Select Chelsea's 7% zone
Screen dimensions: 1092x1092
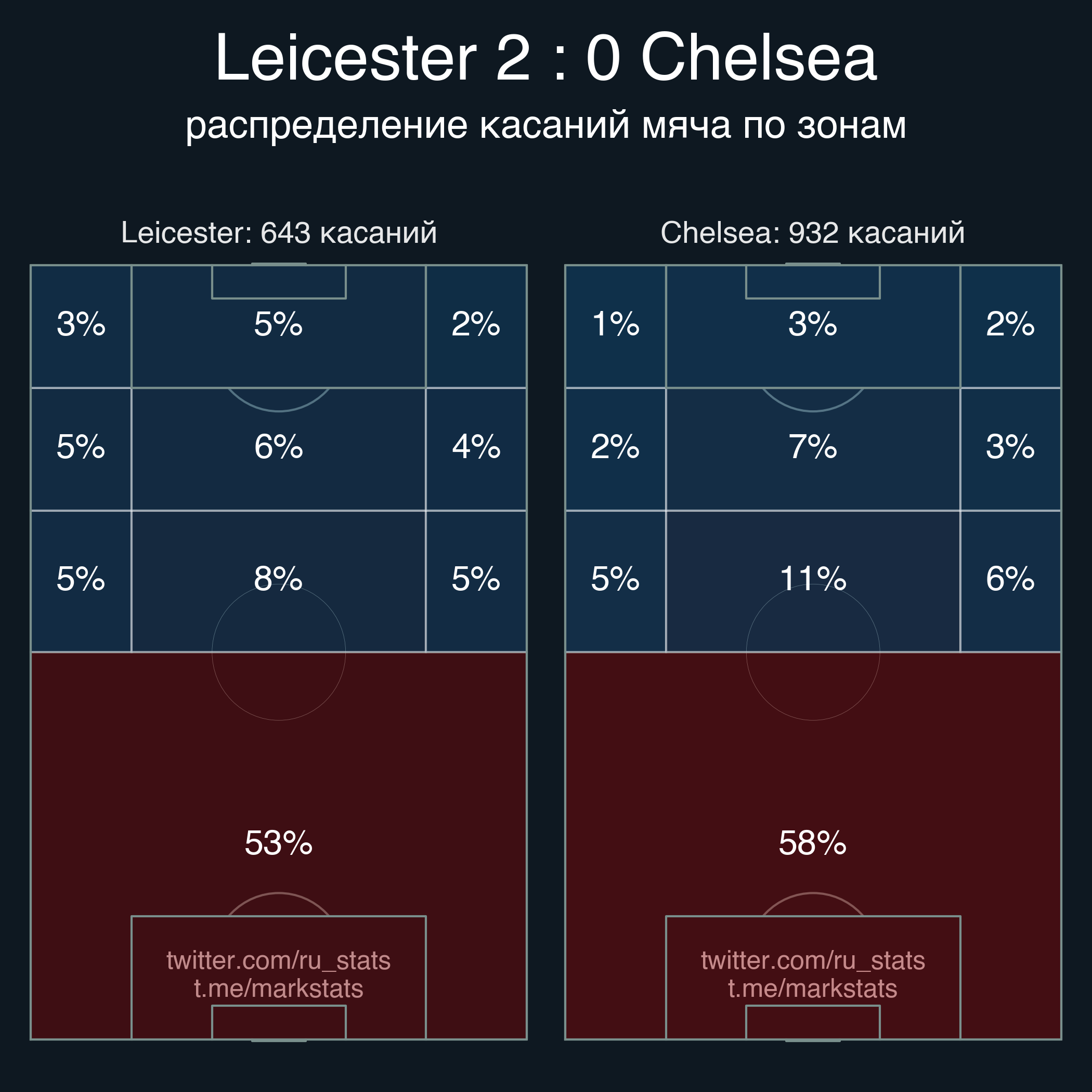[x=813, y=448]
